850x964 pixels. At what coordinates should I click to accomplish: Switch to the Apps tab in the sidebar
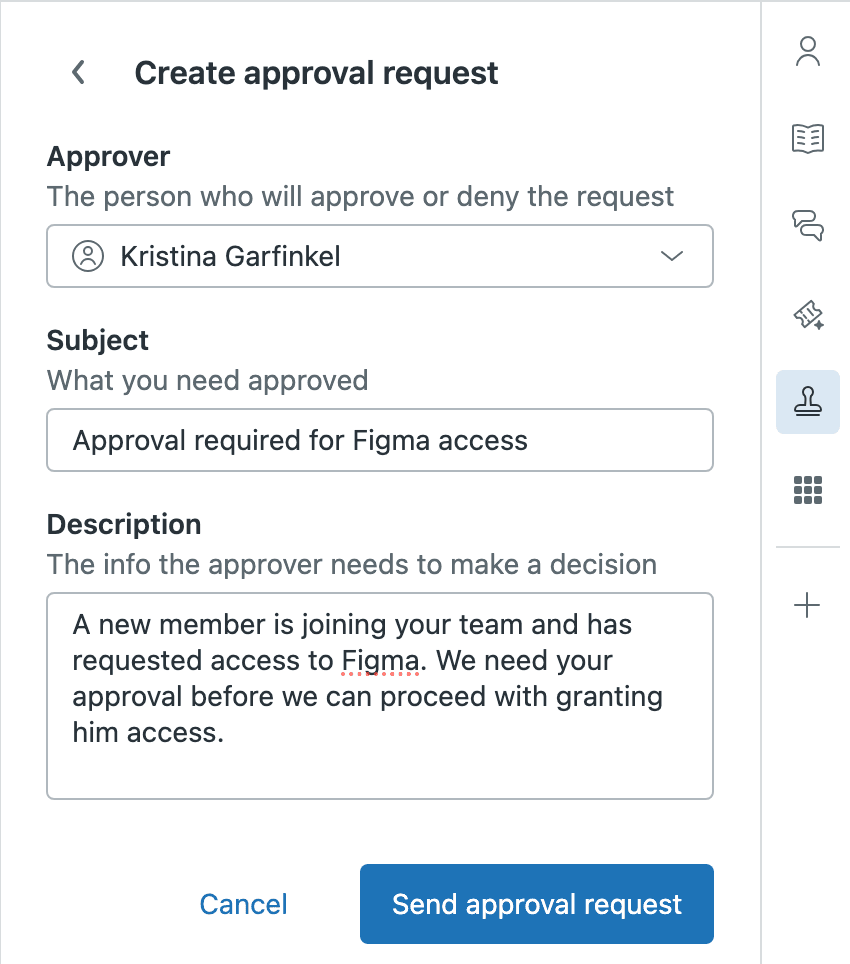[x=808, y=490]
